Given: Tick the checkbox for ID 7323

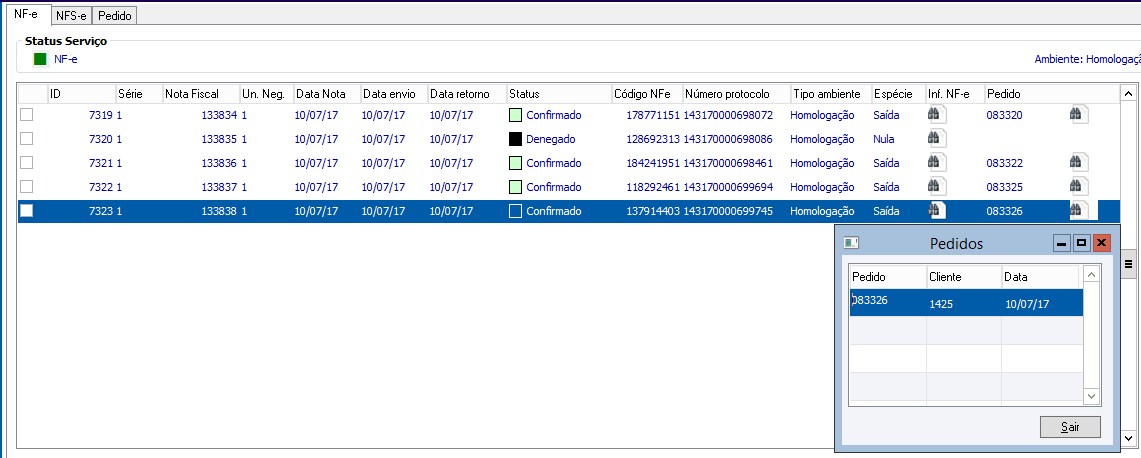Looking at the screenshot, I should [x=26, y=210].
